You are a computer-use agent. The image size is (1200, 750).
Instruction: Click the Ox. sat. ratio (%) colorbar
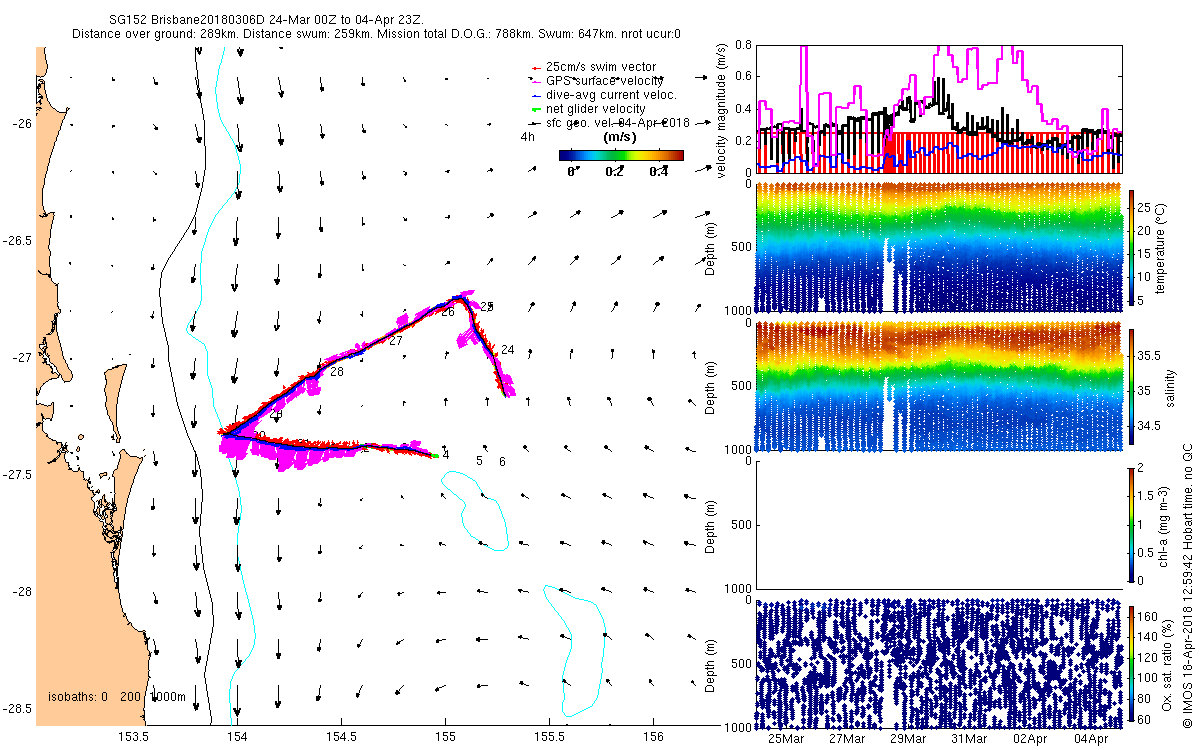[1132, 662]
